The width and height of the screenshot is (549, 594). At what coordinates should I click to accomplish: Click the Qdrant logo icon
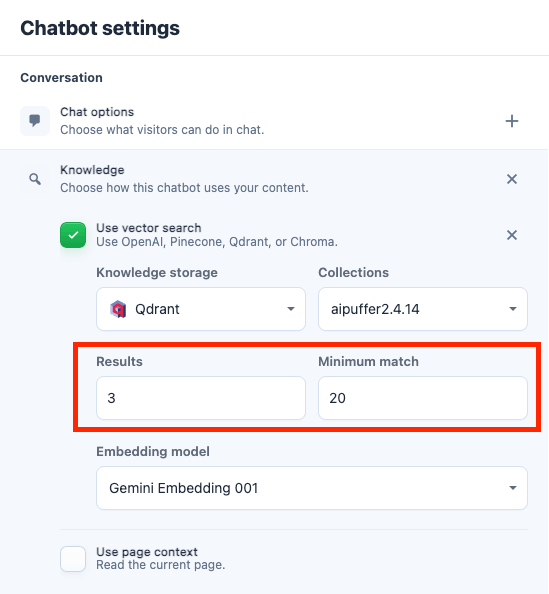[x=118, y=309]
